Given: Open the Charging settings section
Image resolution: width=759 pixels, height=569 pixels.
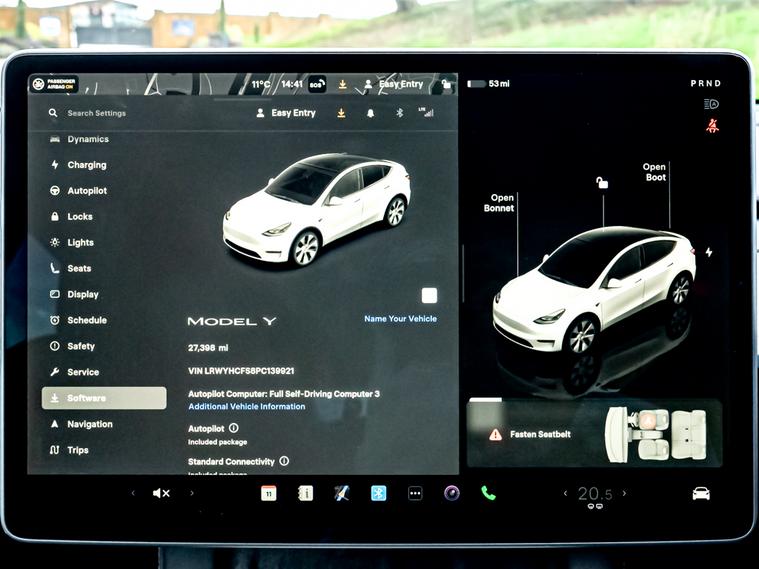Looking at the screenshot, I should [86, 165].
